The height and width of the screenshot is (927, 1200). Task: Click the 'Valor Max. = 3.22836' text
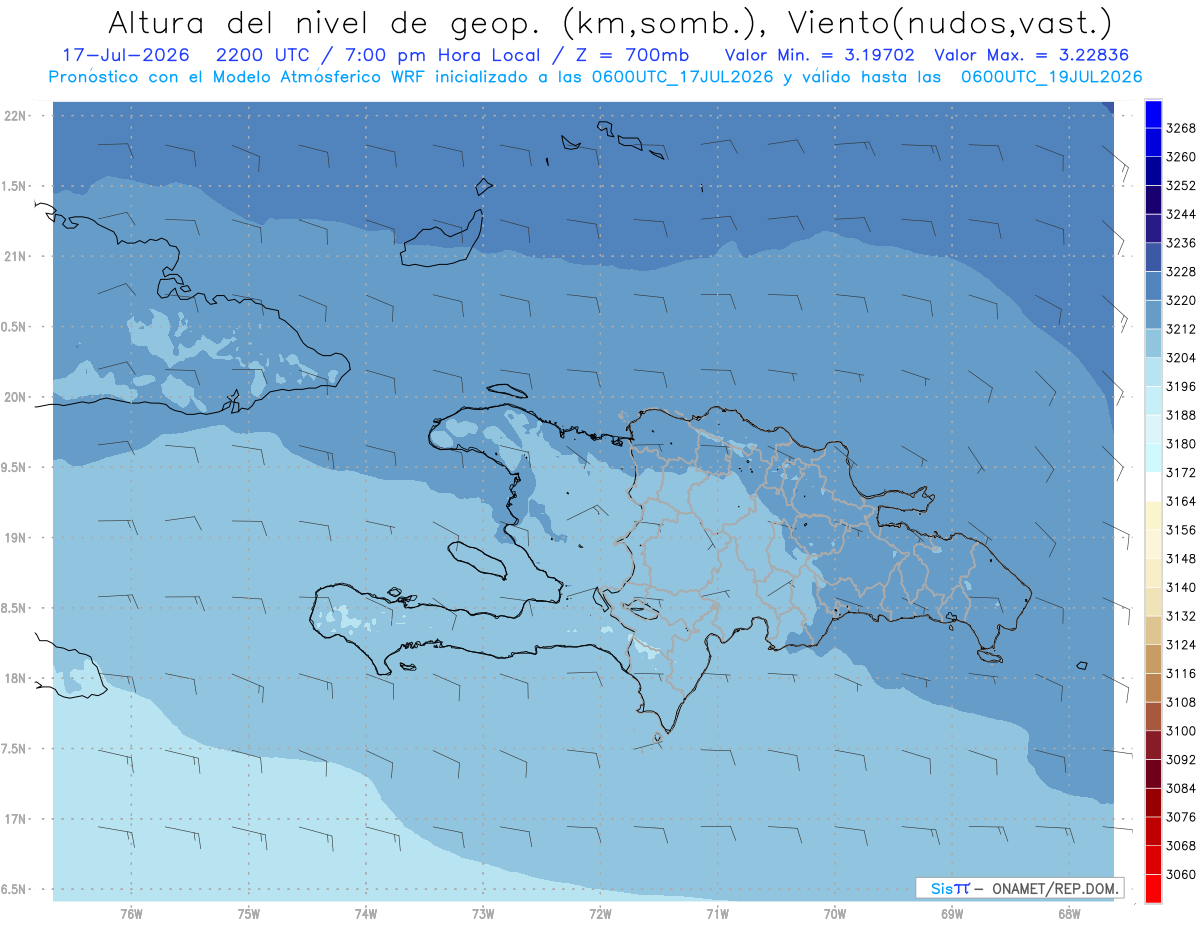pos(1031,55)
